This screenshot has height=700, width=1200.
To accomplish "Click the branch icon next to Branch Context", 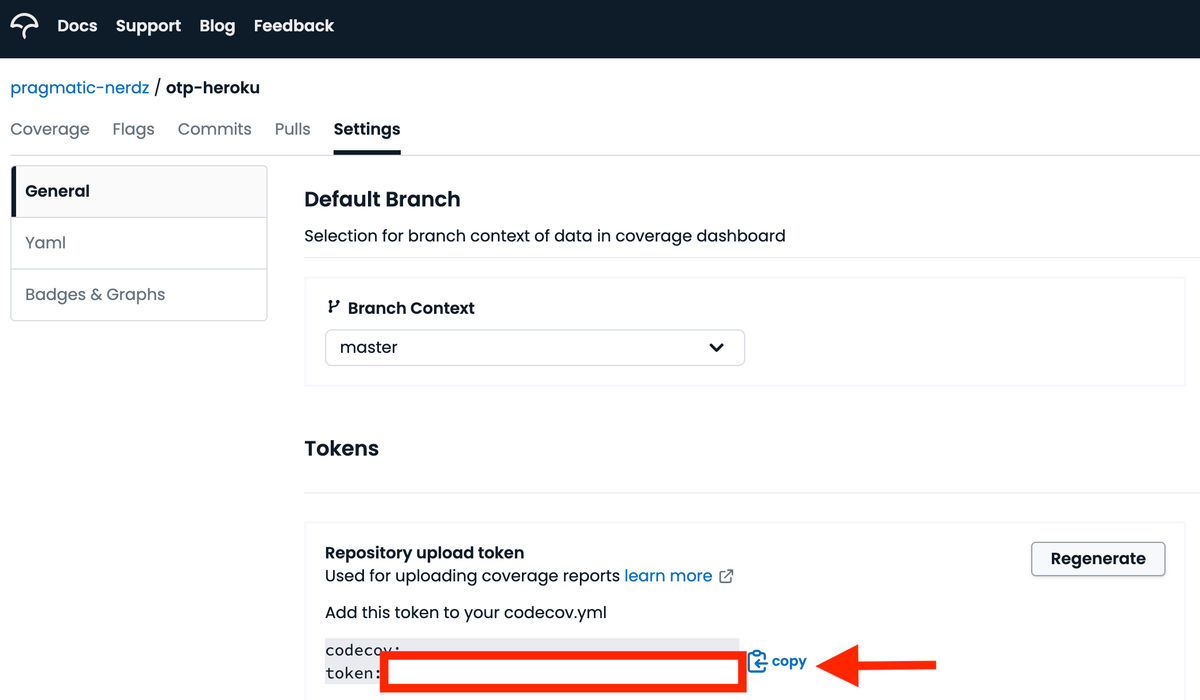I will click(x=334, y=307).
